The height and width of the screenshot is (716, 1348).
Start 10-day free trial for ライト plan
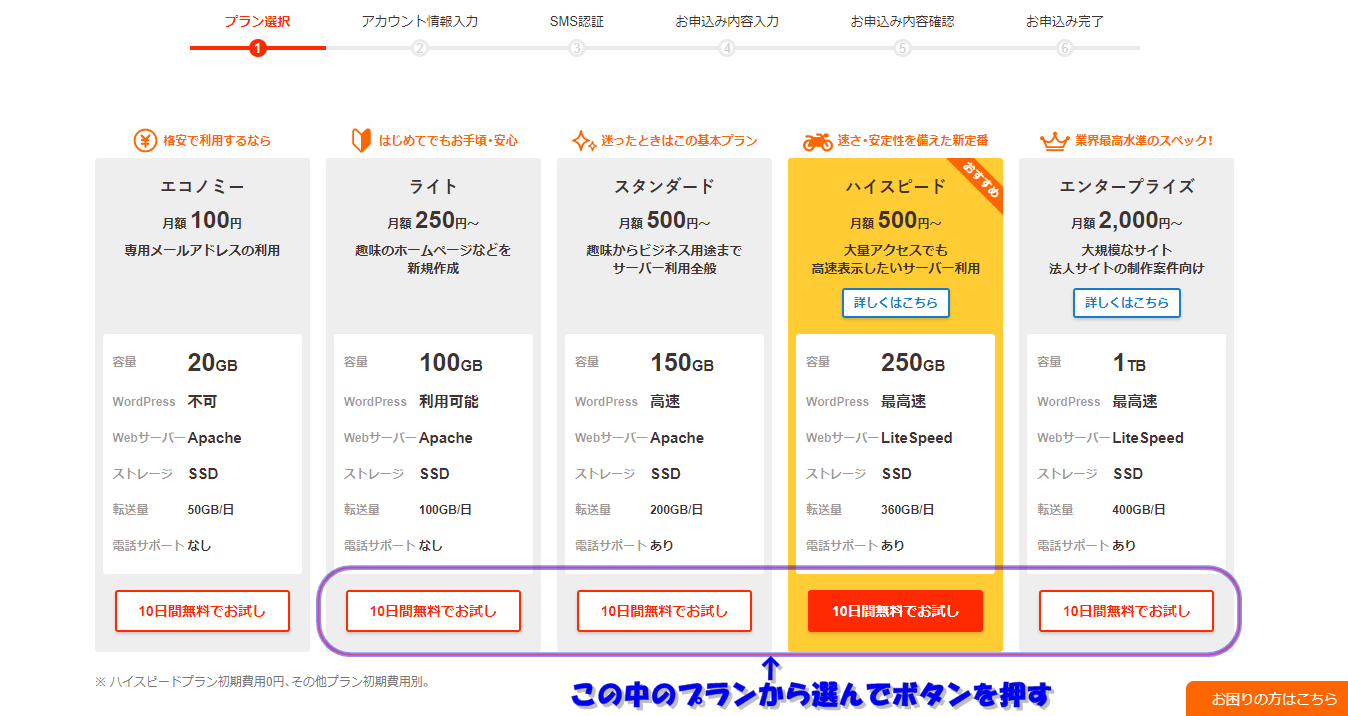pyautogui.click(x=433, y=611)
